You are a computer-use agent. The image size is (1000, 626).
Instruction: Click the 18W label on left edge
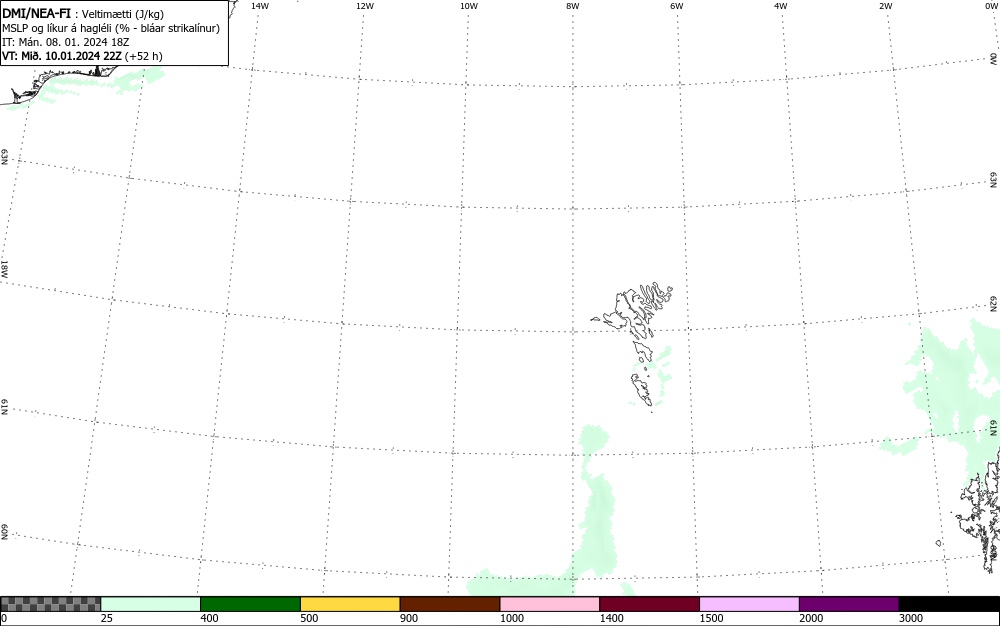[x=4, y=268]
